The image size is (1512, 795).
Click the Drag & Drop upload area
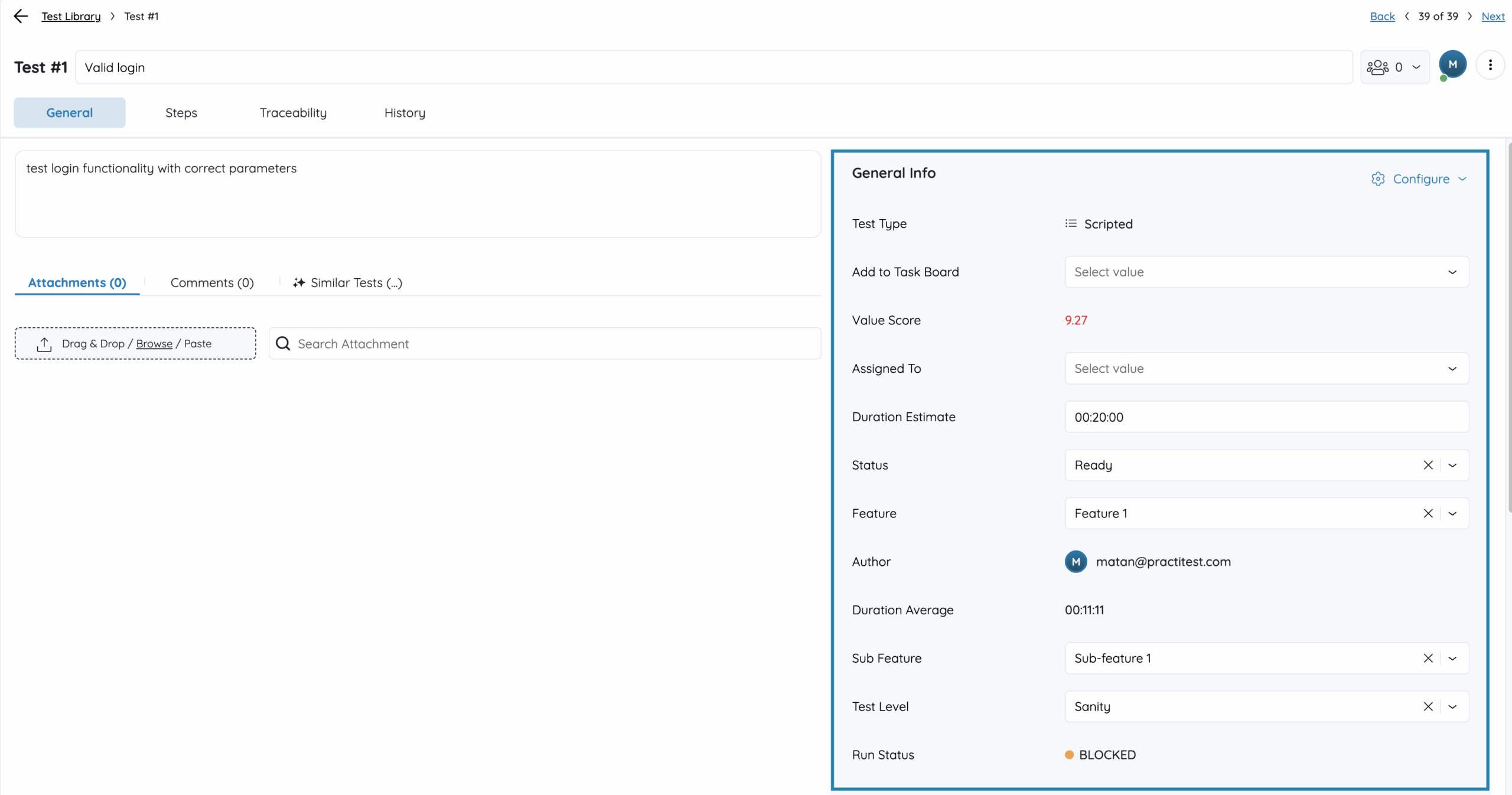point(135,344)
